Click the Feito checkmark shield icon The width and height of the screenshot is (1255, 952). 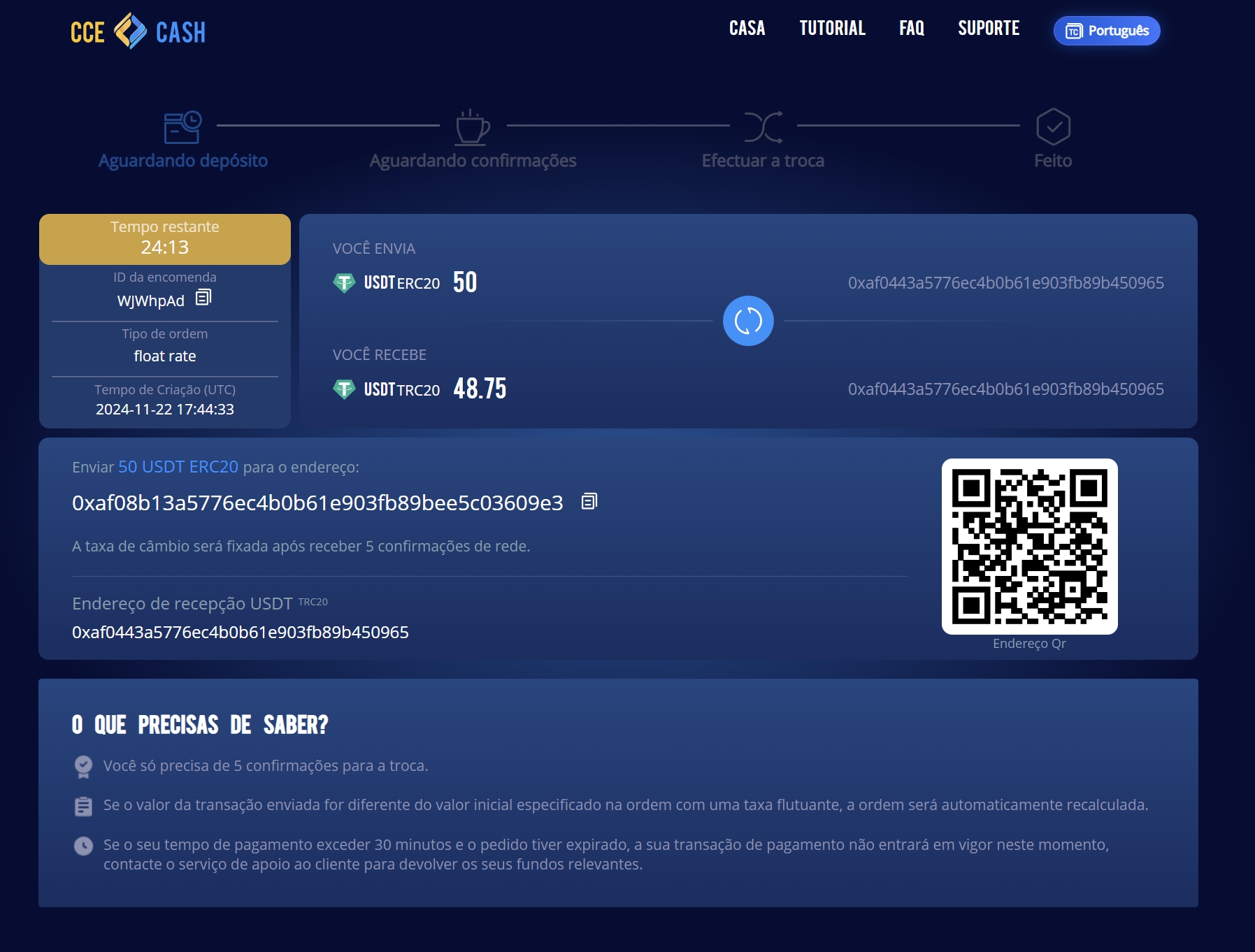click(1053, 127)
